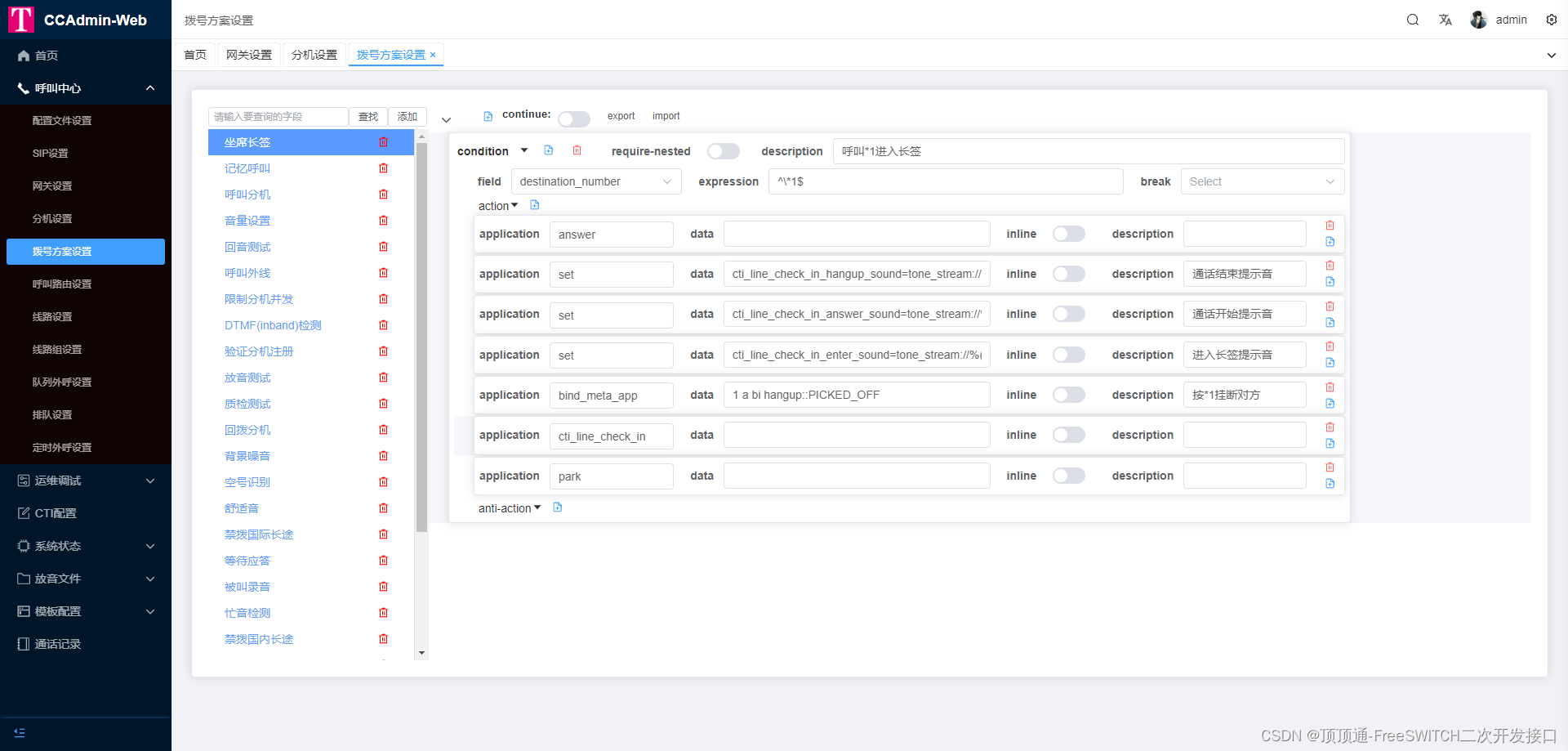This screenshot has height=751, width=1568.
Task: Click the 添加 button
Action: tap(408, 117)
